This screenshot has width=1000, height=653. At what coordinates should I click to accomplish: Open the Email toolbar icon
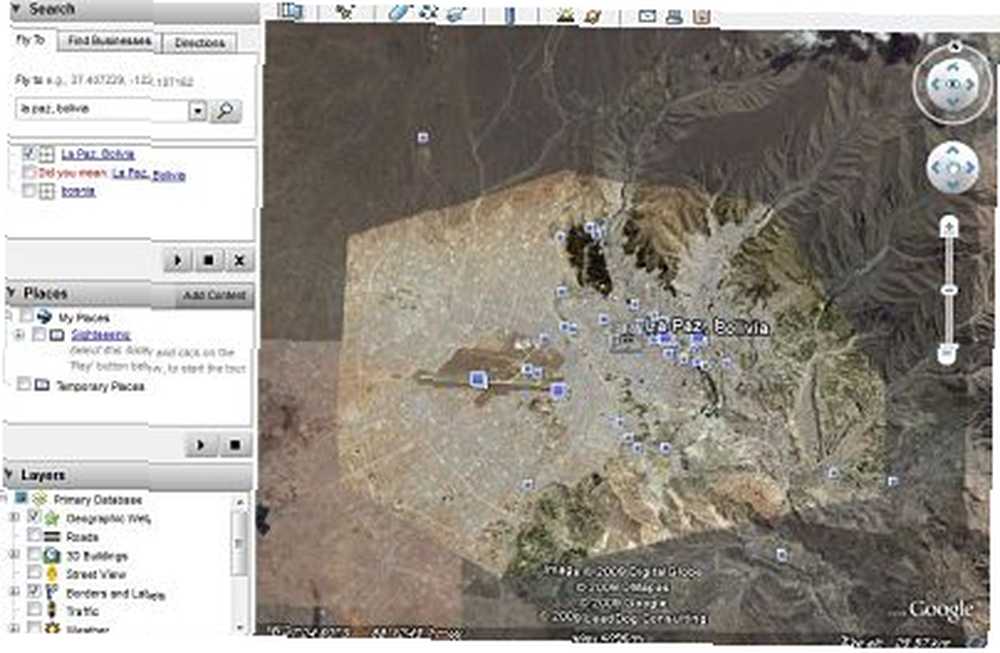(647, 15)
